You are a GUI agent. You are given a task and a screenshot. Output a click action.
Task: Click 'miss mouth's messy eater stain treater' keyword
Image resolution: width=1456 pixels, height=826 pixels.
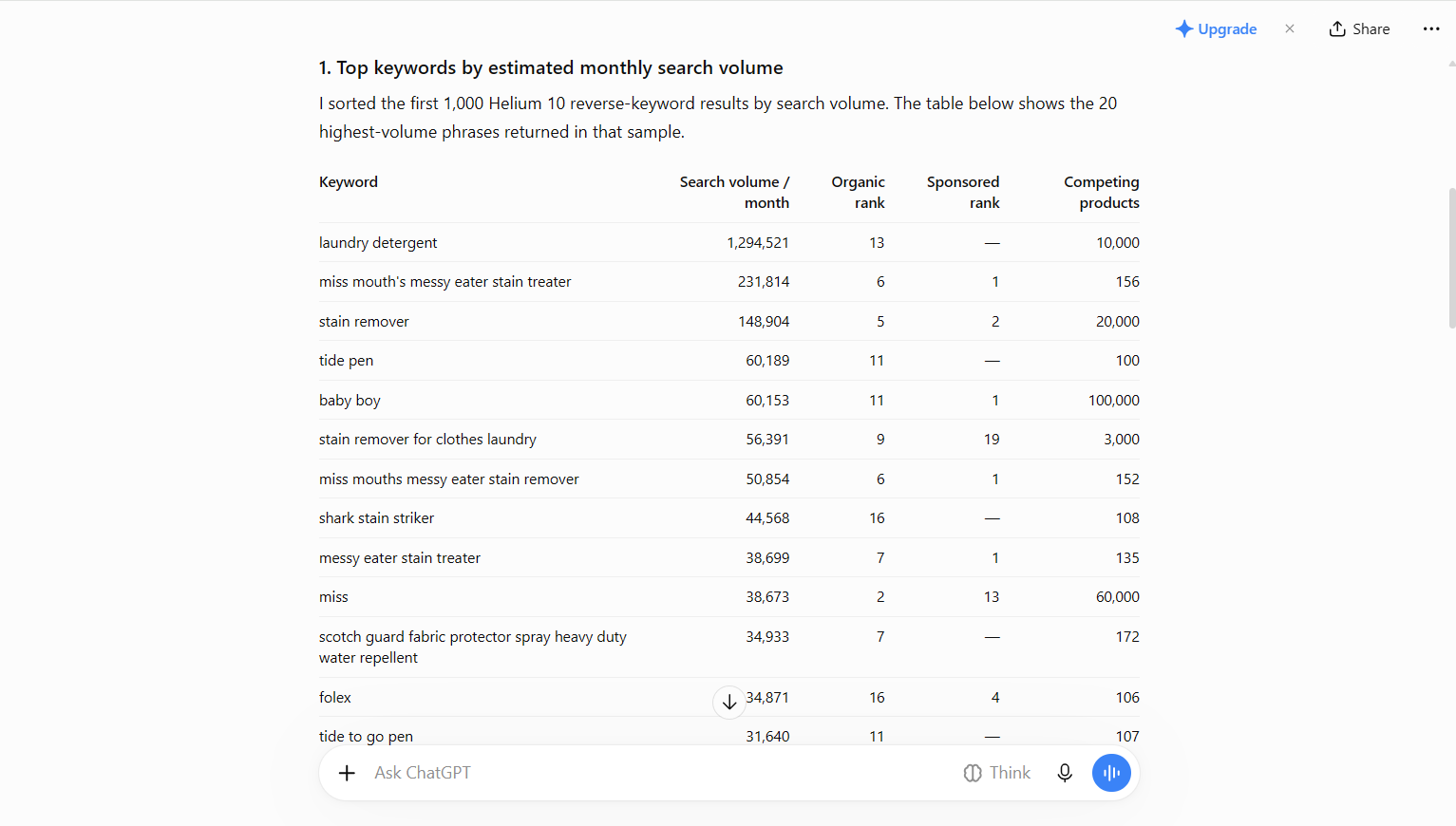444,282
